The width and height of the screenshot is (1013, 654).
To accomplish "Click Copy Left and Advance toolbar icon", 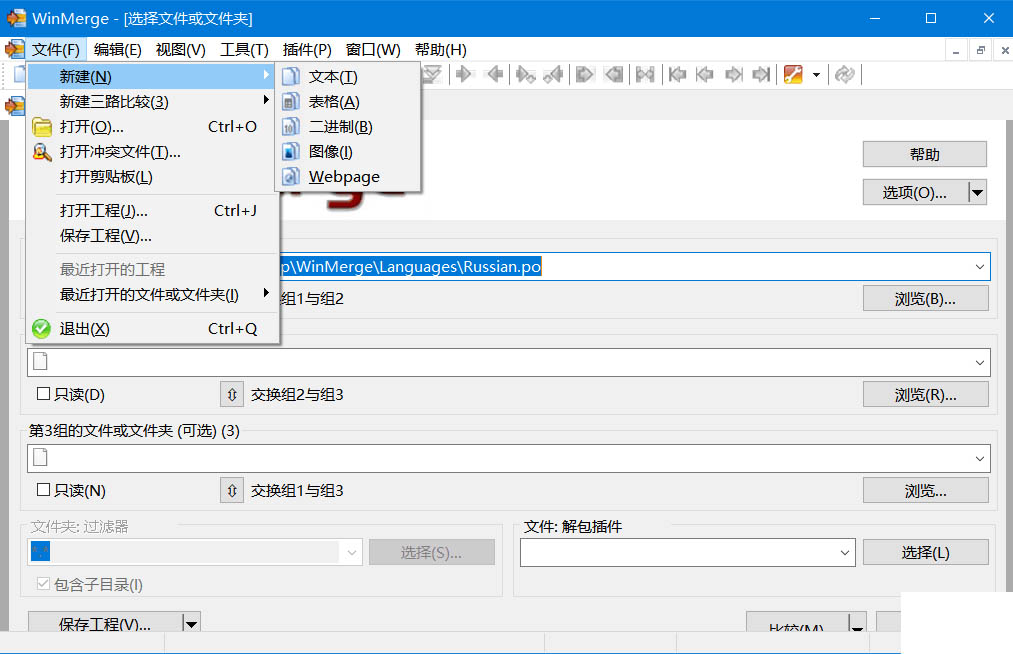I will tap(553, 75).
